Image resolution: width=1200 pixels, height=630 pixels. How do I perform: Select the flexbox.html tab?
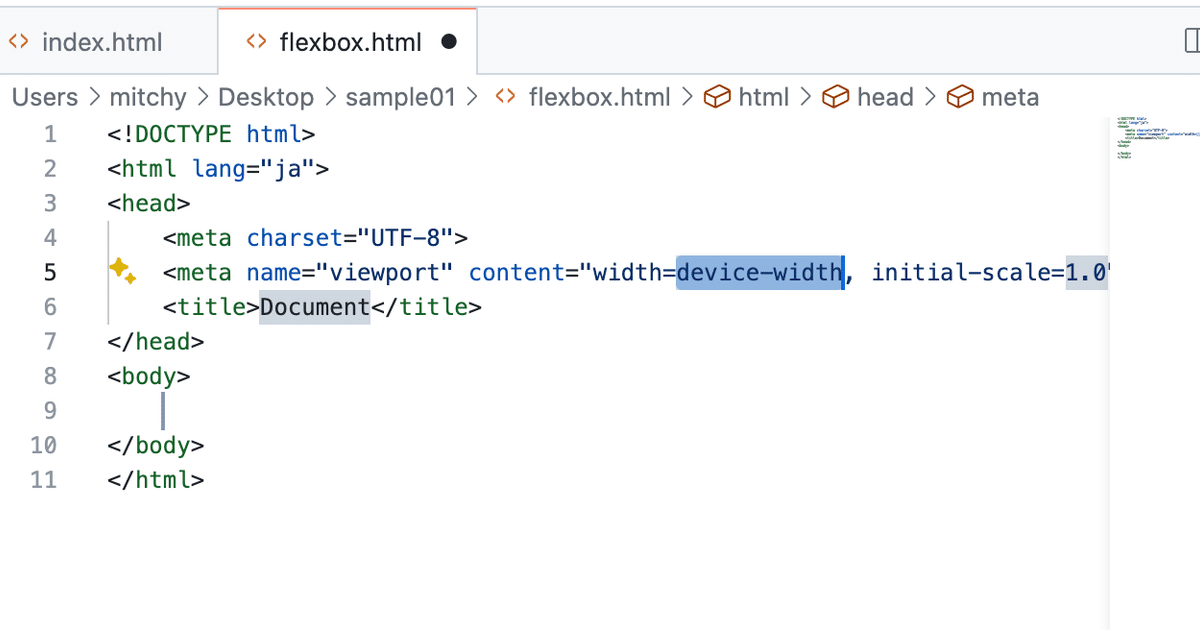(x=350, y=42)
